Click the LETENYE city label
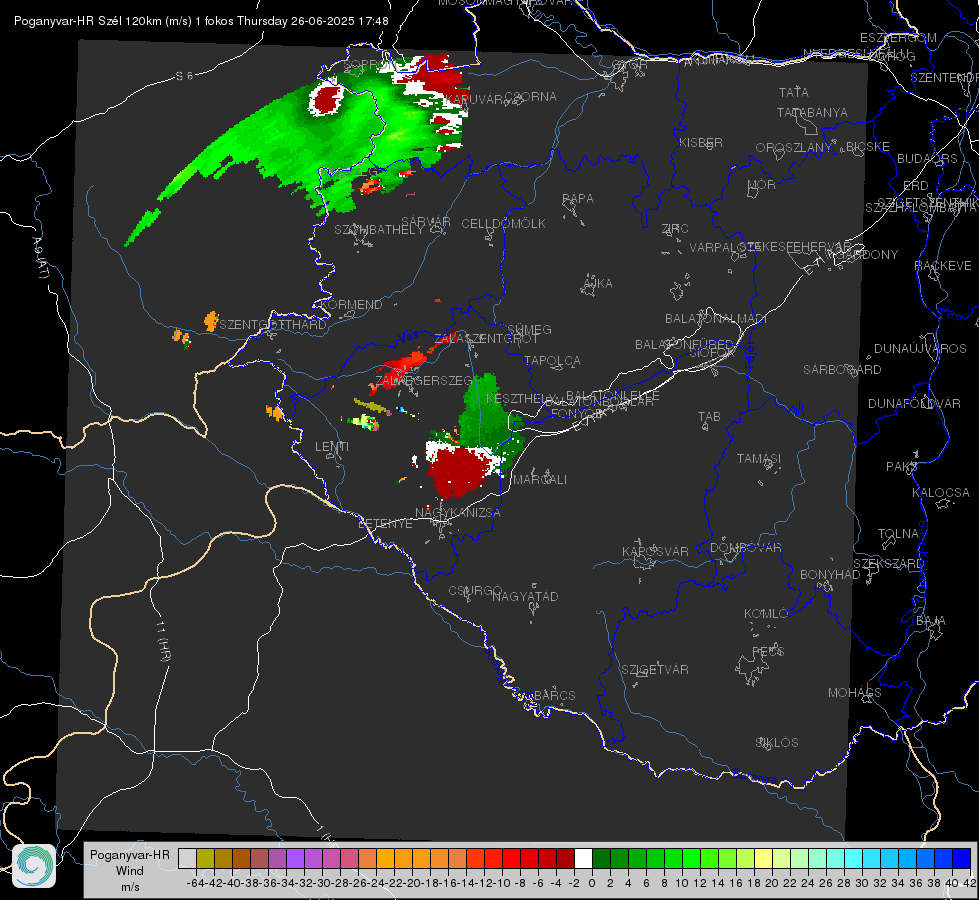This screenshot has width=979, height=900. (385, 524)
